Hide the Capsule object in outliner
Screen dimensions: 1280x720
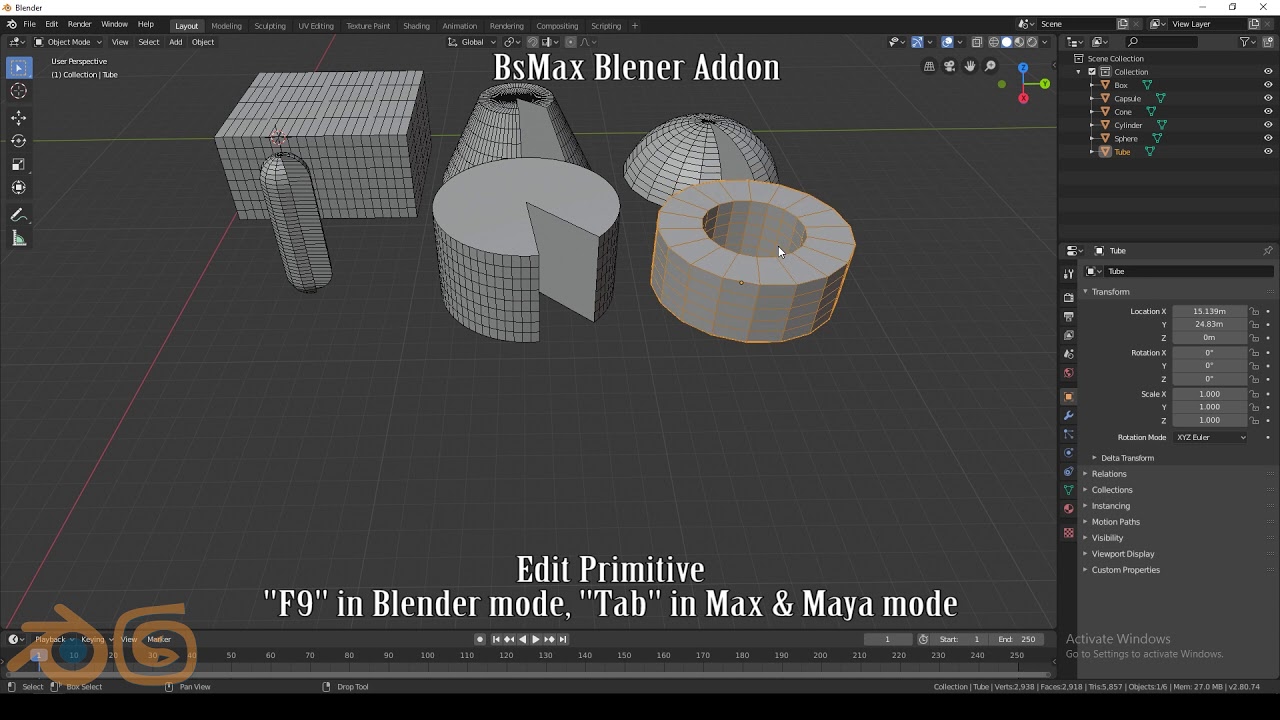click(1268, 98)
